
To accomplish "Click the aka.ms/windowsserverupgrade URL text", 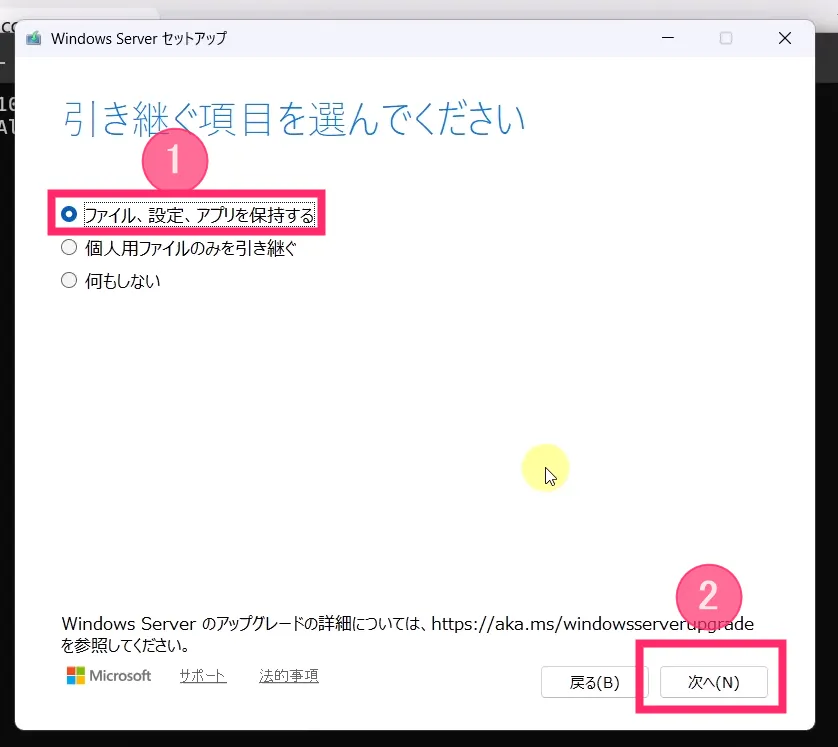I will tap(592, 624).
